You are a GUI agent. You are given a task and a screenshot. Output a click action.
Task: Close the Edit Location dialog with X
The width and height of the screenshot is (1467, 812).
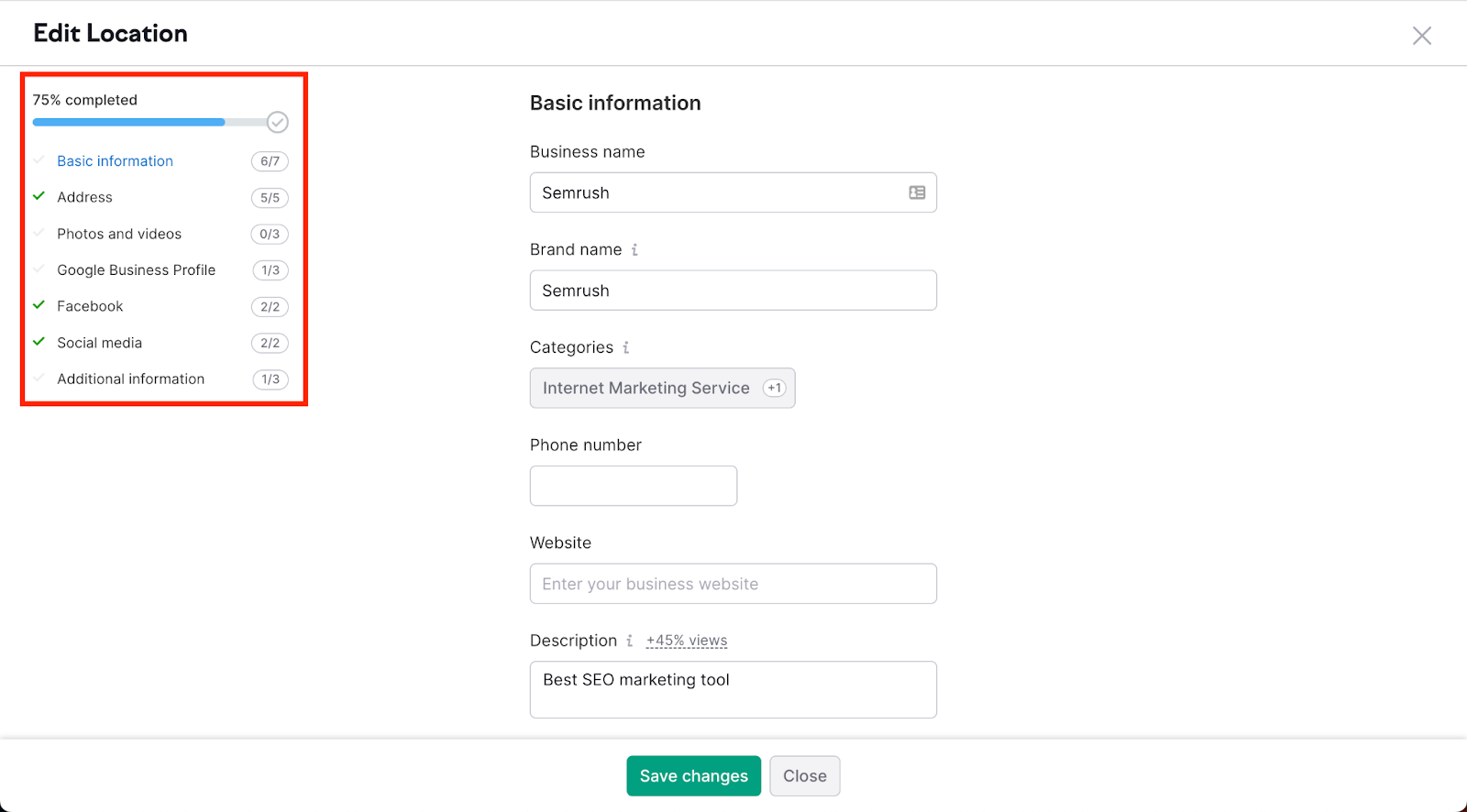coord(1421,36)
